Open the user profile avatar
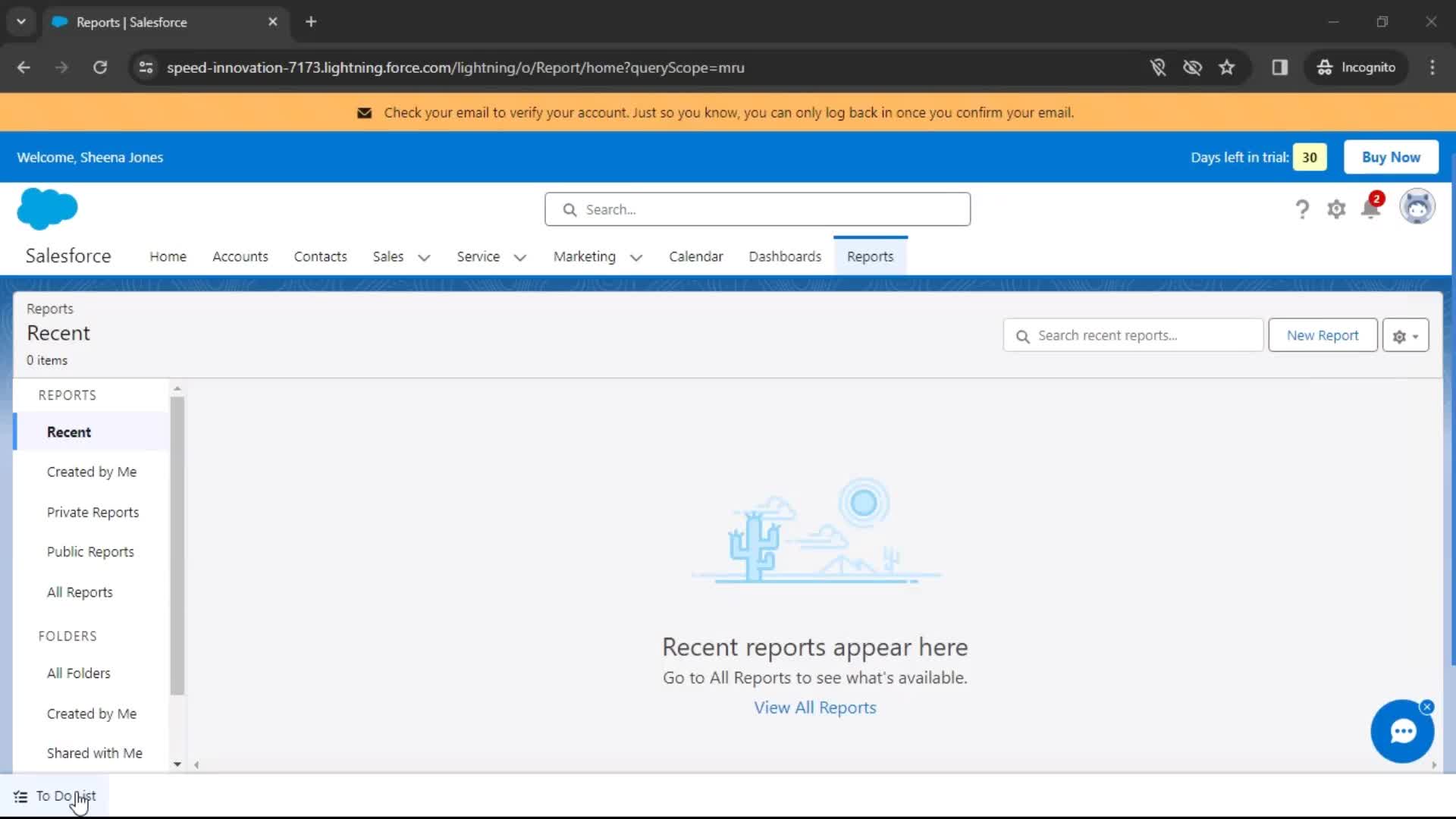 (1417, 207)
